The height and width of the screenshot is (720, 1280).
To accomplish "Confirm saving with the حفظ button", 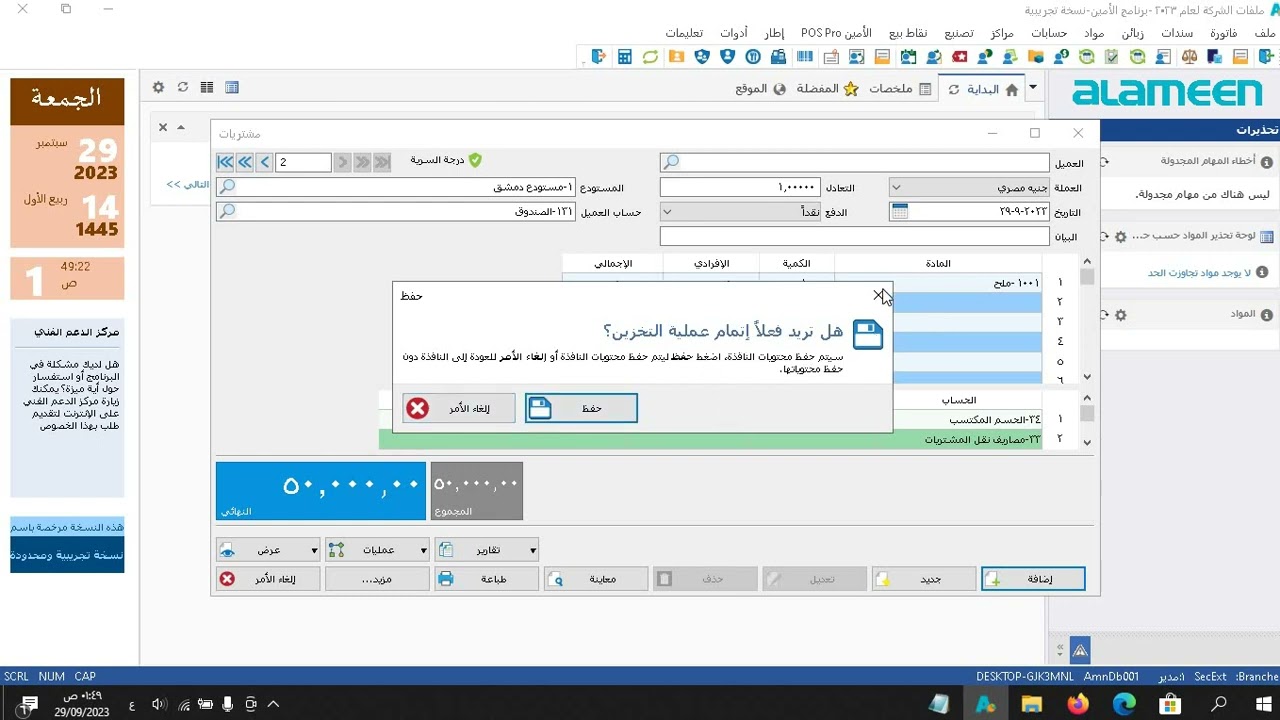I will click(x=581, y=408).
